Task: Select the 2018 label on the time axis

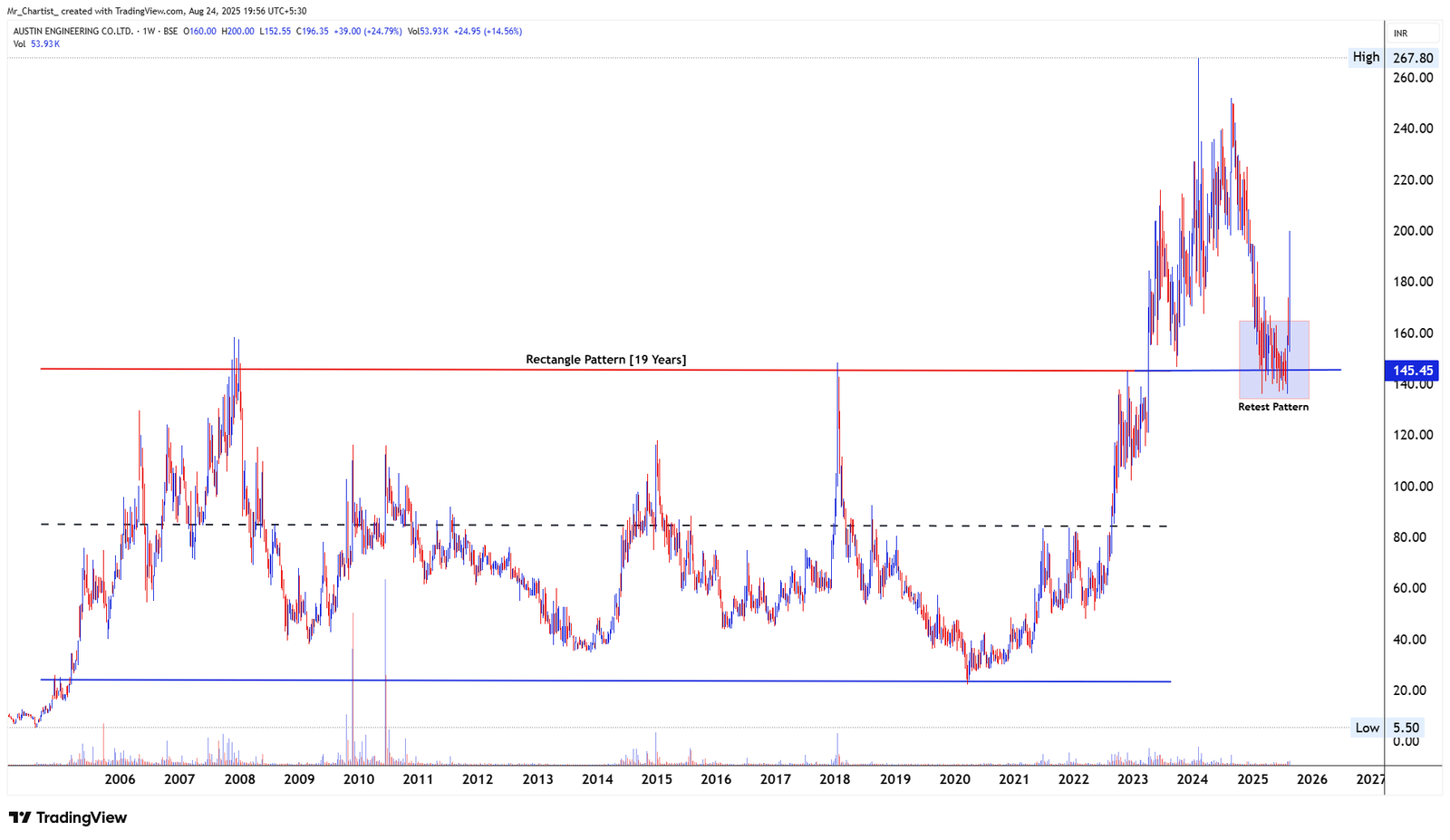Action: pyautogui.click(x=835, y=778)
